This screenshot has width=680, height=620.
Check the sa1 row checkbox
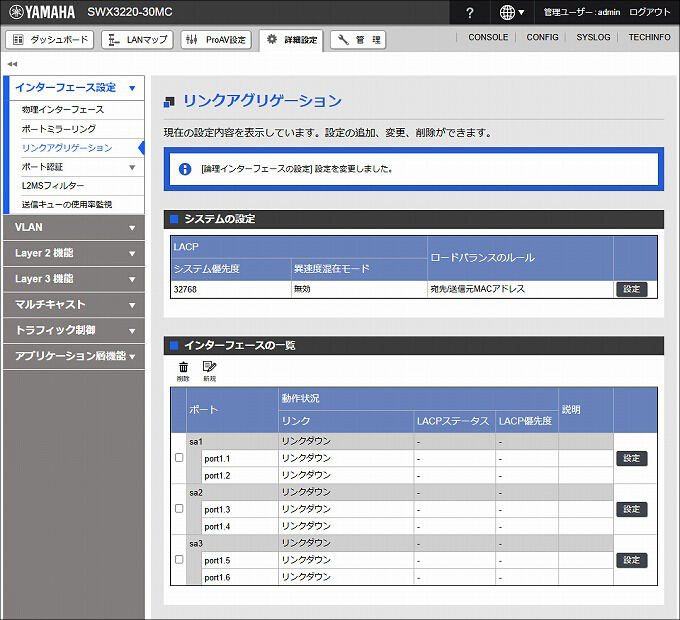pos(179,458)
